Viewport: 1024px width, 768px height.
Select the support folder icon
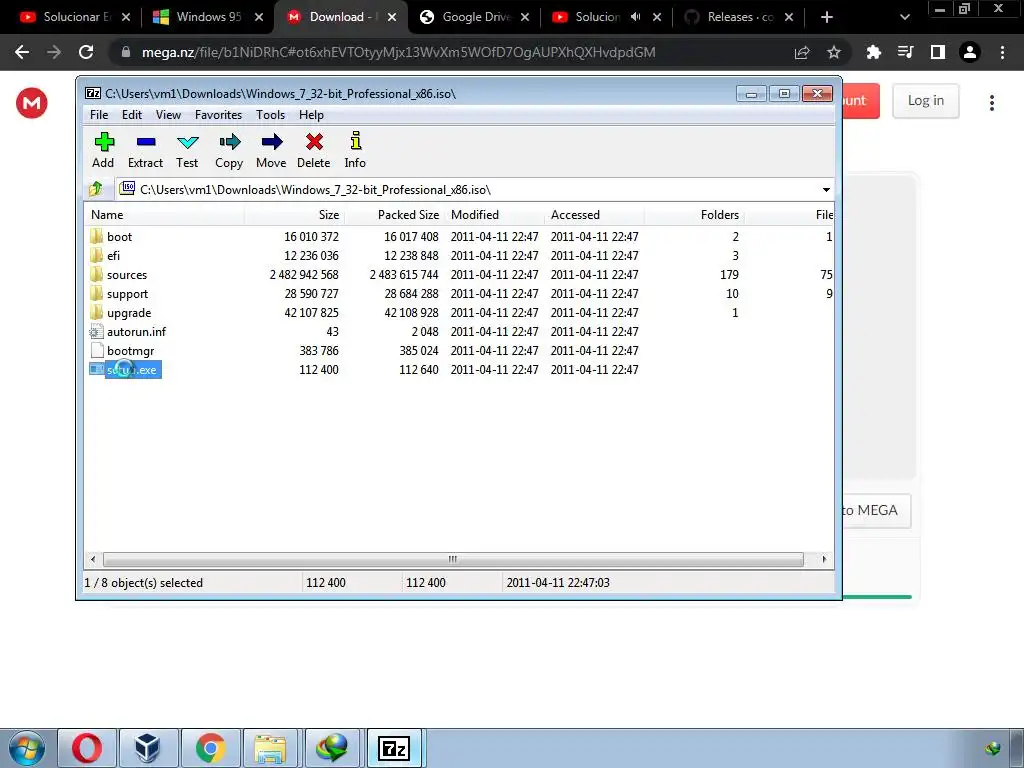point(97,293)
